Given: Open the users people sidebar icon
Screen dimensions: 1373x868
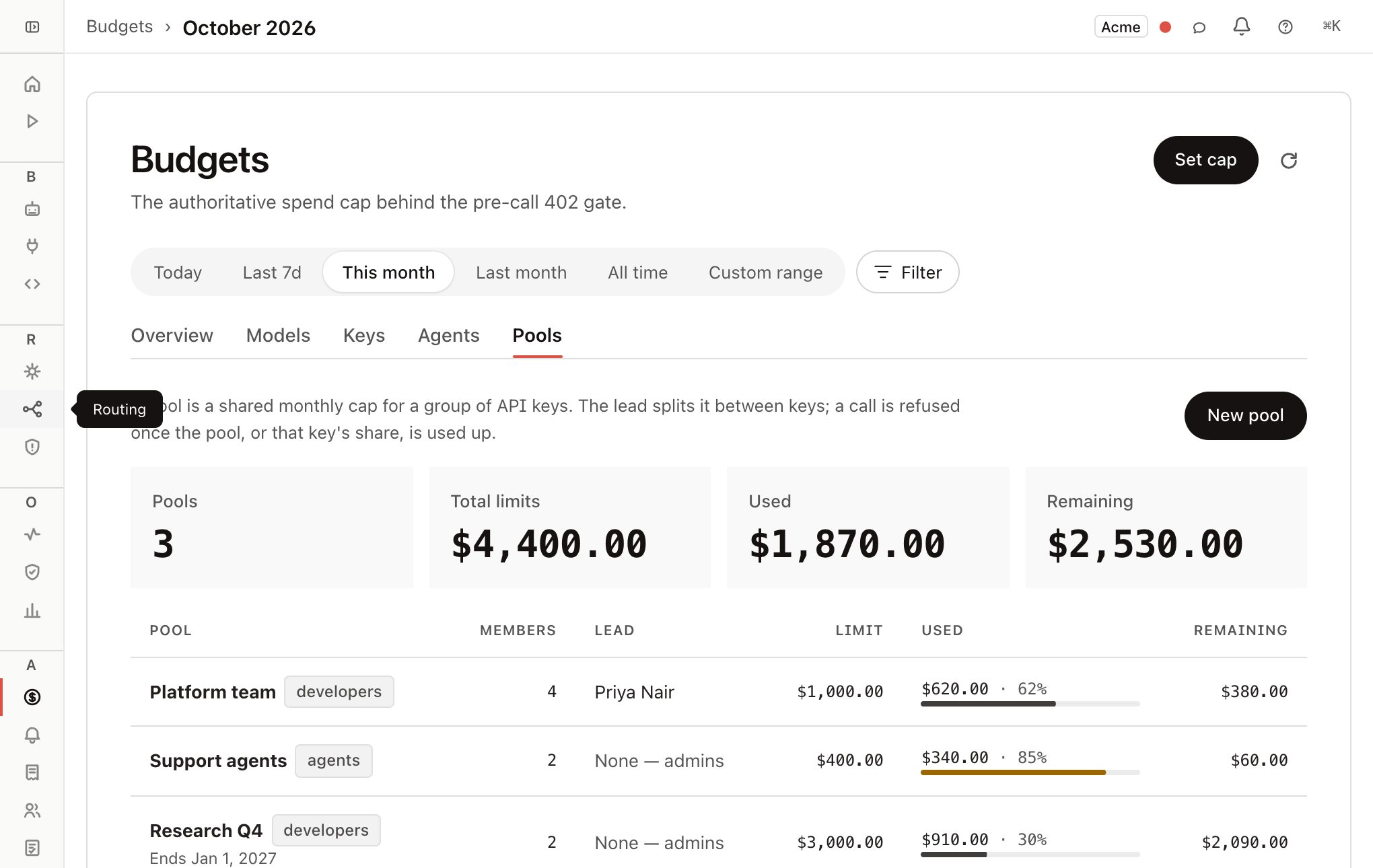Looking at the screenshot, I should point(32,810).
